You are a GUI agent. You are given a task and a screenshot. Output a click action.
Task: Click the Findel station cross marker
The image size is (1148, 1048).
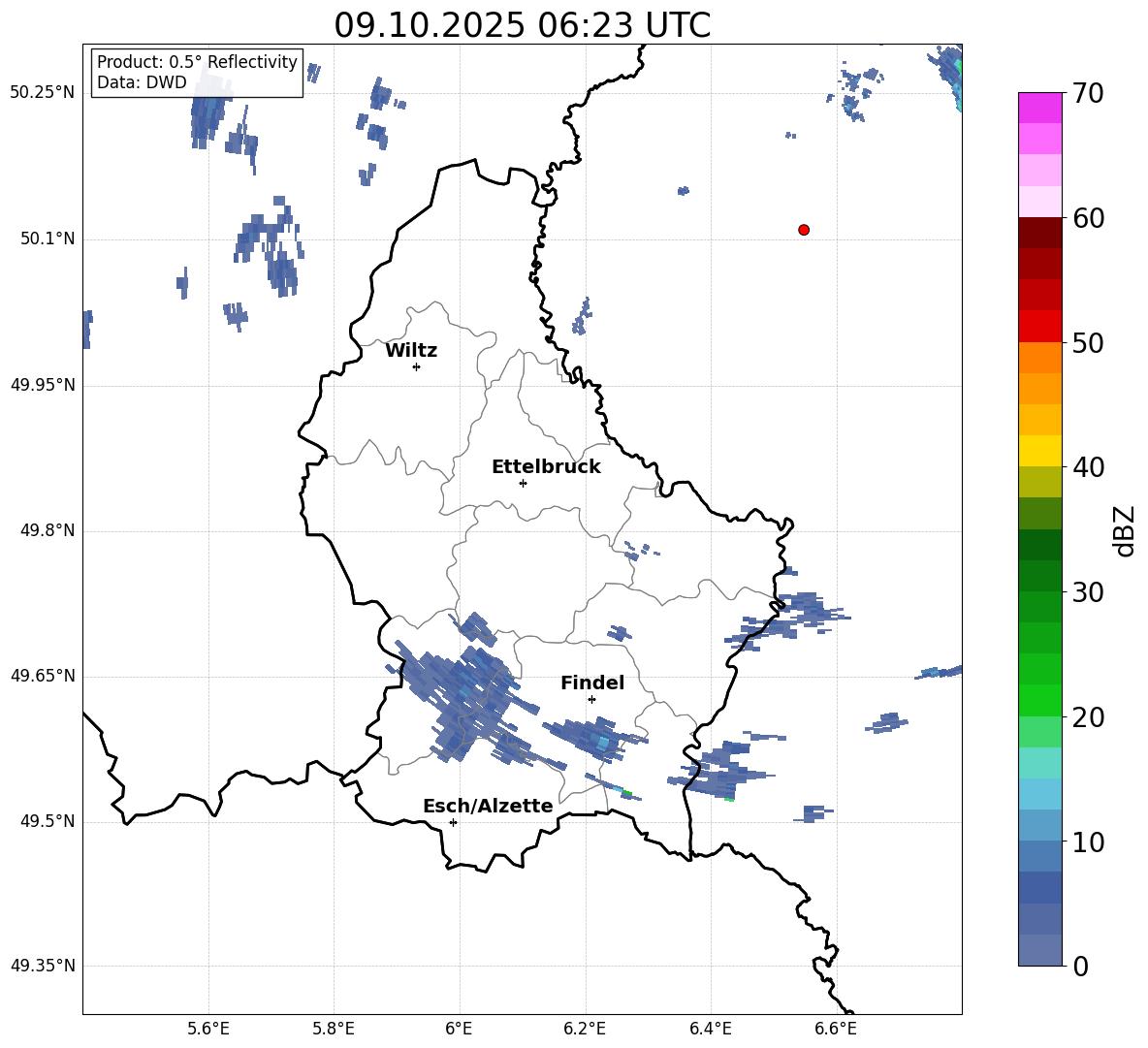coord(591,700)
